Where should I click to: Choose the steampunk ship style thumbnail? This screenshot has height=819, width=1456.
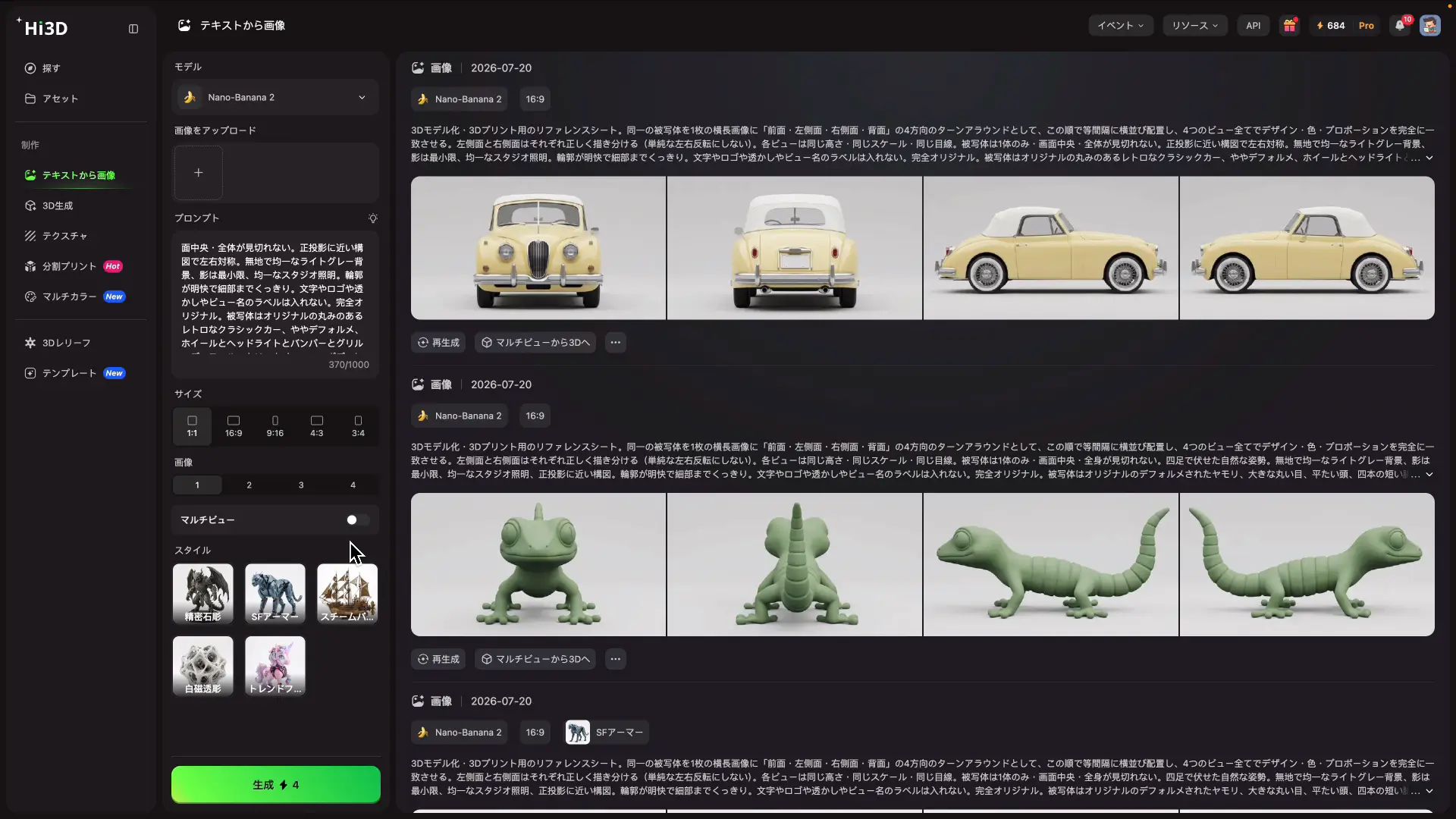pyautogui.click(x=347, y=594)
